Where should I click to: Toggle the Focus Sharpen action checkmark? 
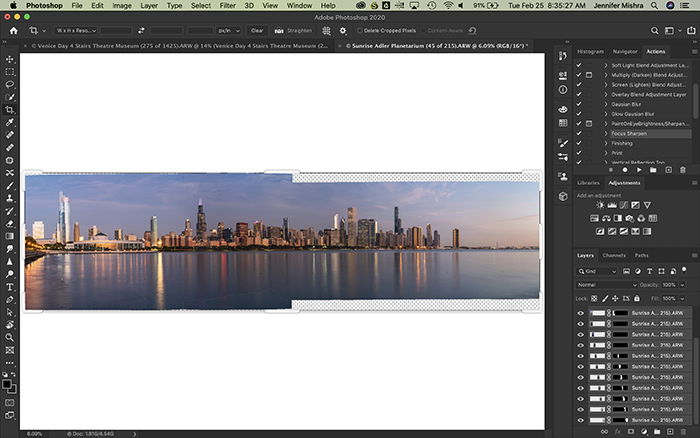click(578, 132)
